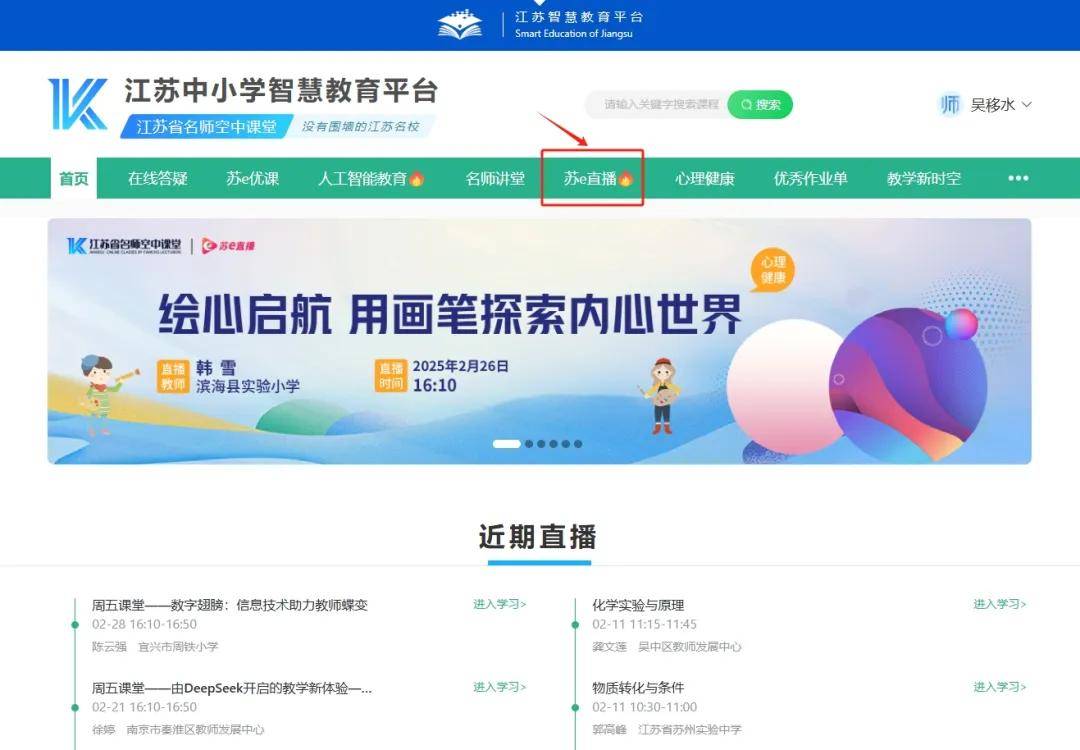
Task: Open the 绘心启航 banner image
Action: (539, 342)
